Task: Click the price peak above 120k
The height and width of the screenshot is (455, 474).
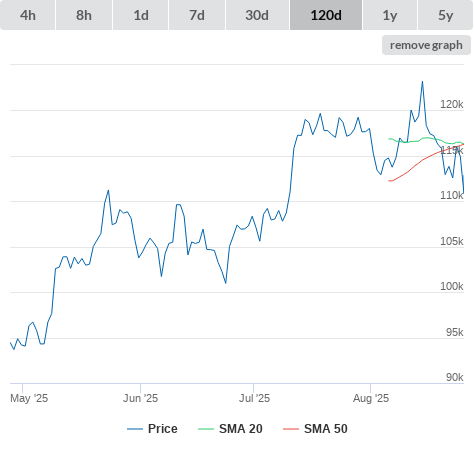Action: tap(422, 82)
